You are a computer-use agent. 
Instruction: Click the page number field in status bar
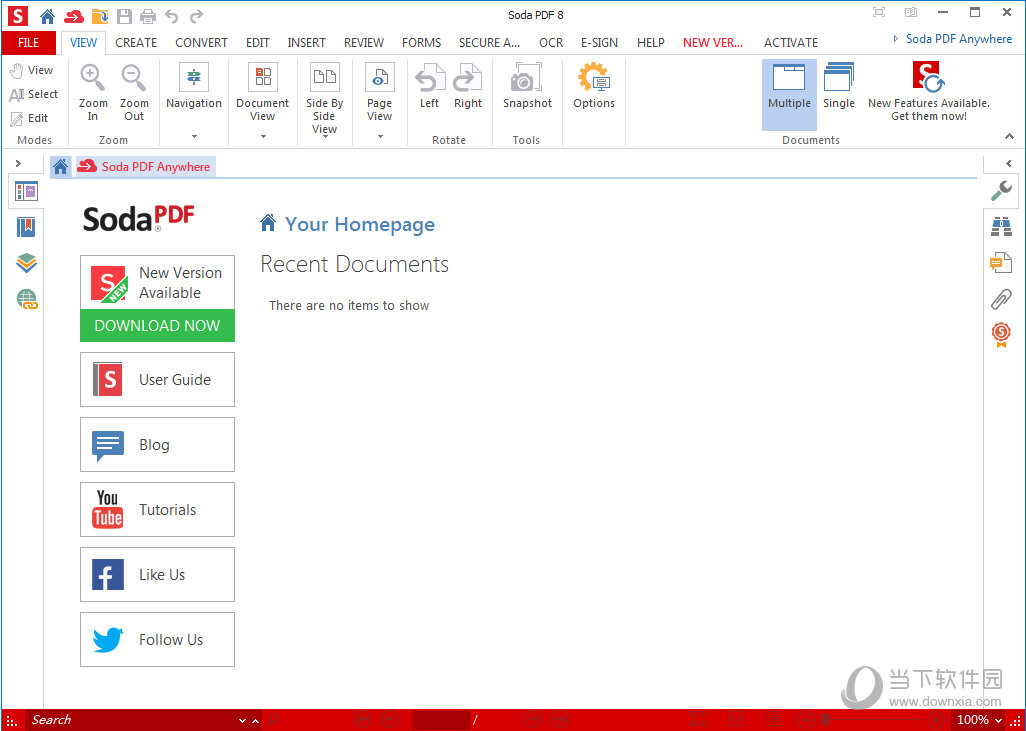(440, 720)
